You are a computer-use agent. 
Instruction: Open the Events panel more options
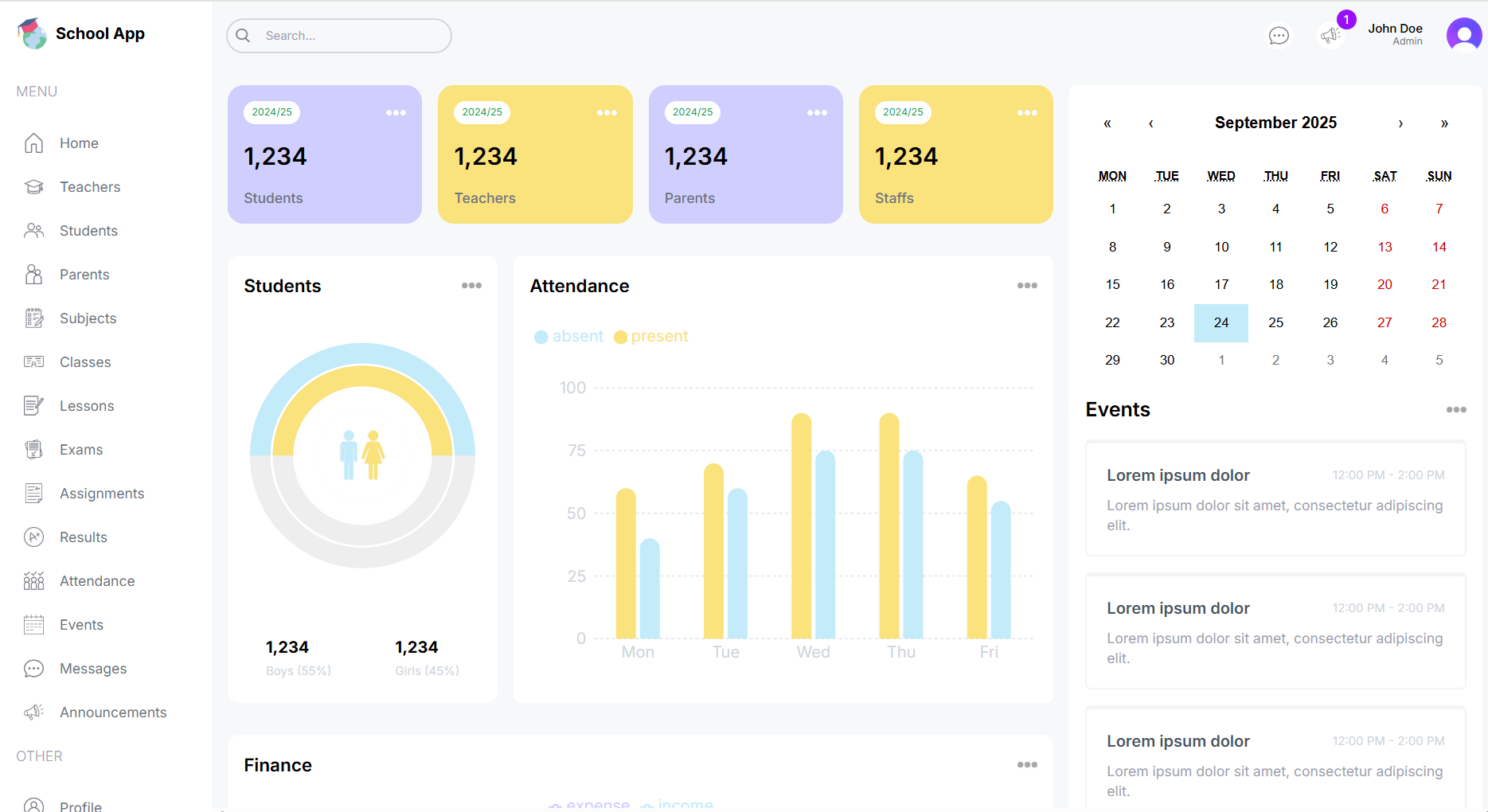point(1456,410)
